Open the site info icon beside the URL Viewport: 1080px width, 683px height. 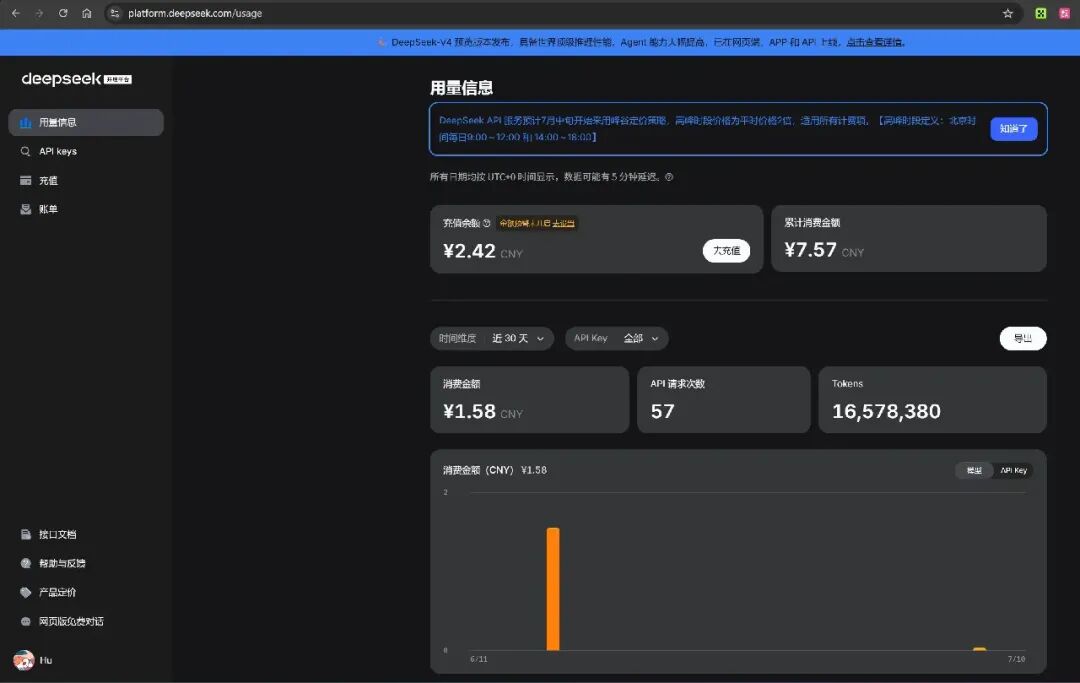[x=115, y=13]
